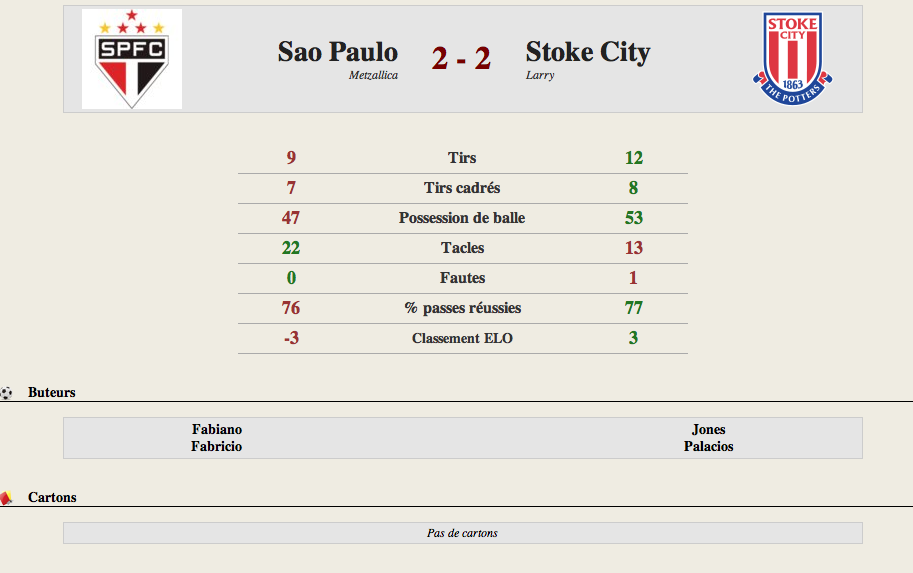Click scorer Palacios
Image resolution: width=913 pixels, height=573 pixels.
click(x=709, y=446)
